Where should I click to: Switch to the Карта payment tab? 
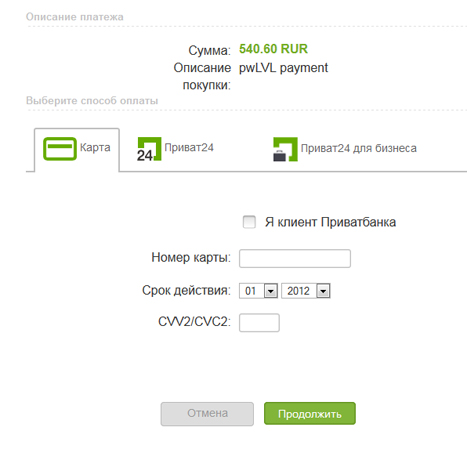click(77, 149)
